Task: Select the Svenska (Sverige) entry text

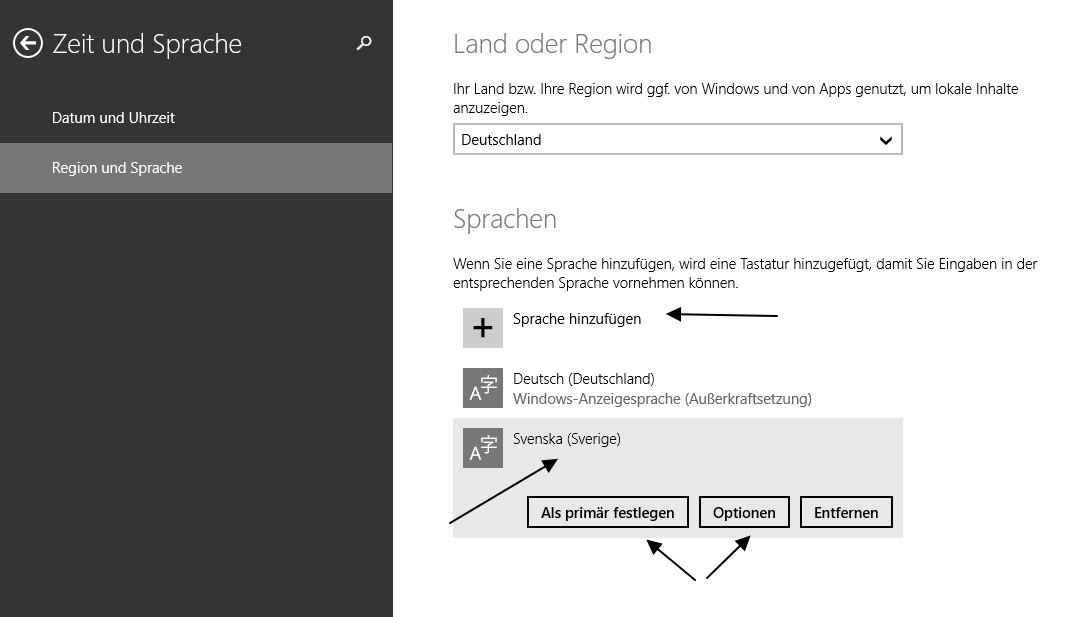Action: click(566, 439)
